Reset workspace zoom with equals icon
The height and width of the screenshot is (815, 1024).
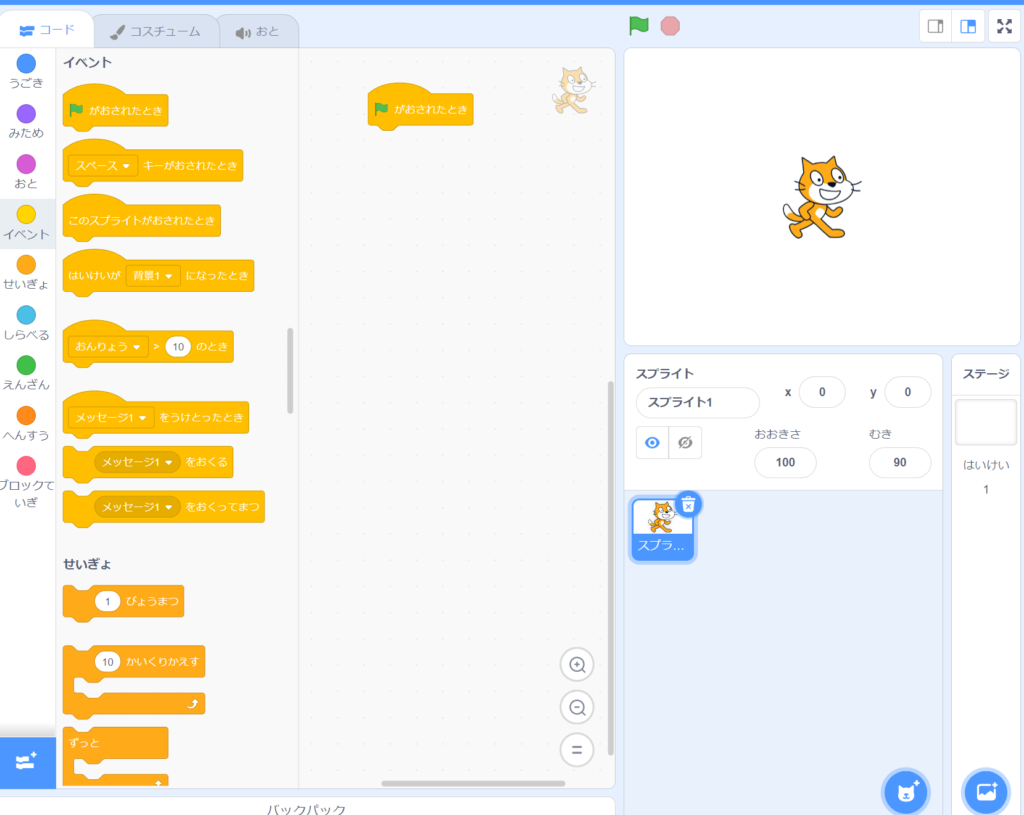tap(577, 749)
